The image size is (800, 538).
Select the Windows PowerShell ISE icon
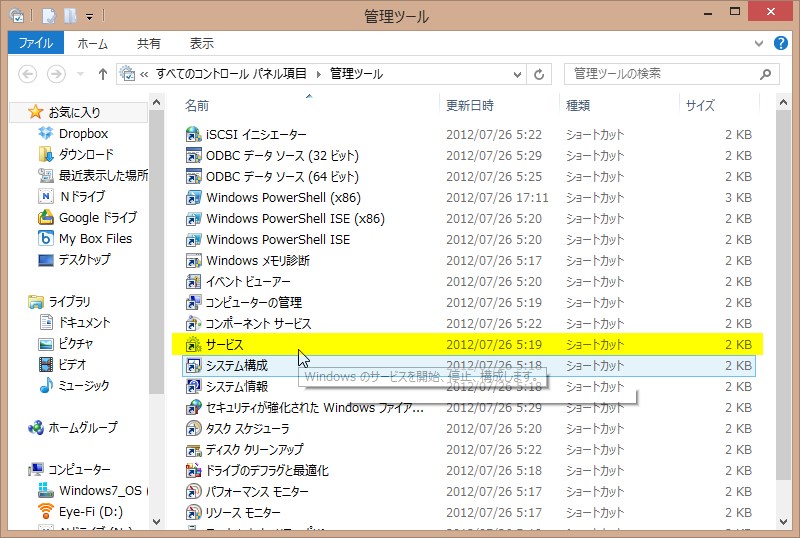[x=193, y=239]
